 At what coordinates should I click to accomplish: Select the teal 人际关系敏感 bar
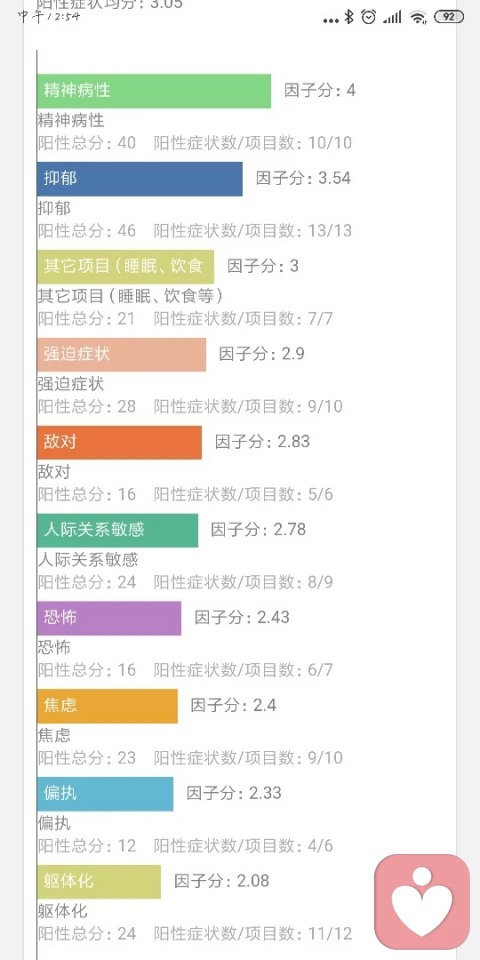click(118, 530)
